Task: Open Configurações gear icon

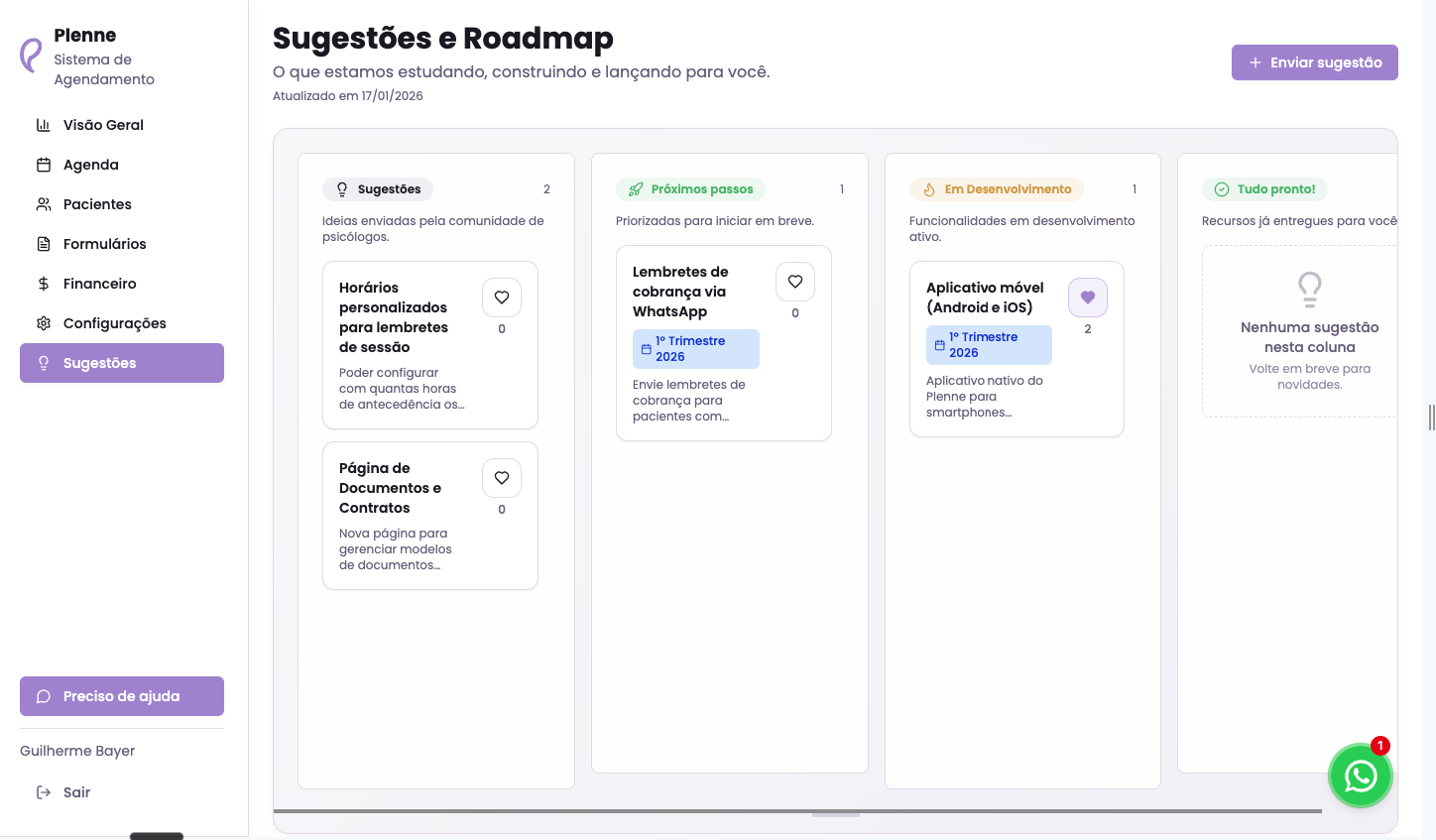Action: (x=43, y=323)
